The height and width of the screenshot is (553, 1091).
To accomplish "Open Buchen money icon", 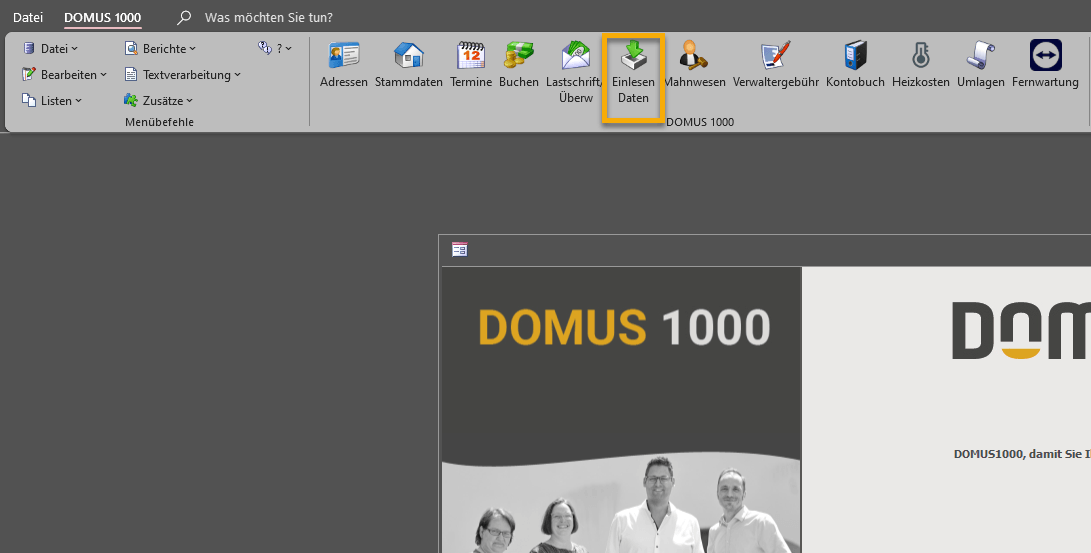I will [518, 56].
